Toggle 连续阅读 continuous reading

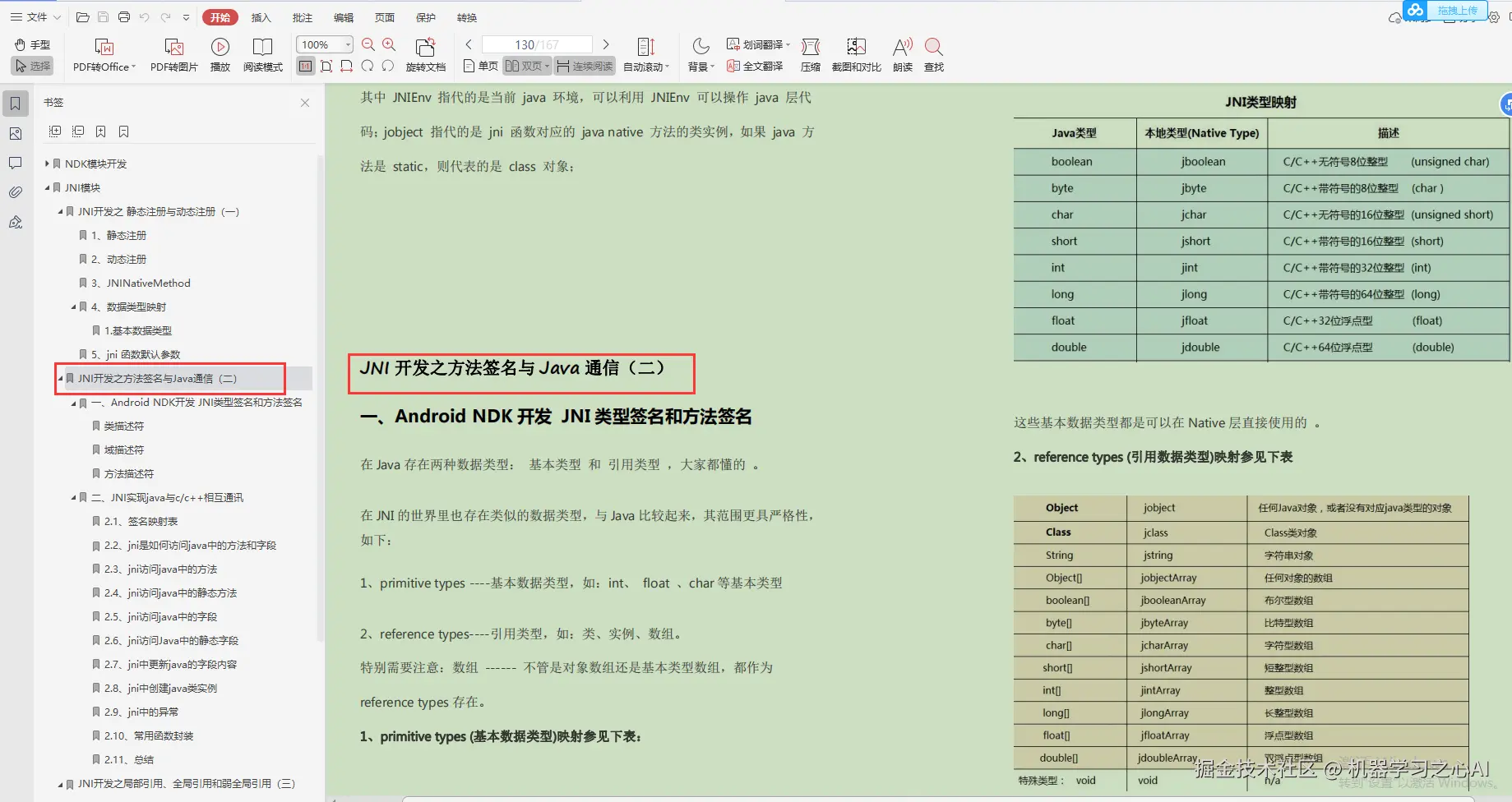[585, 66]
